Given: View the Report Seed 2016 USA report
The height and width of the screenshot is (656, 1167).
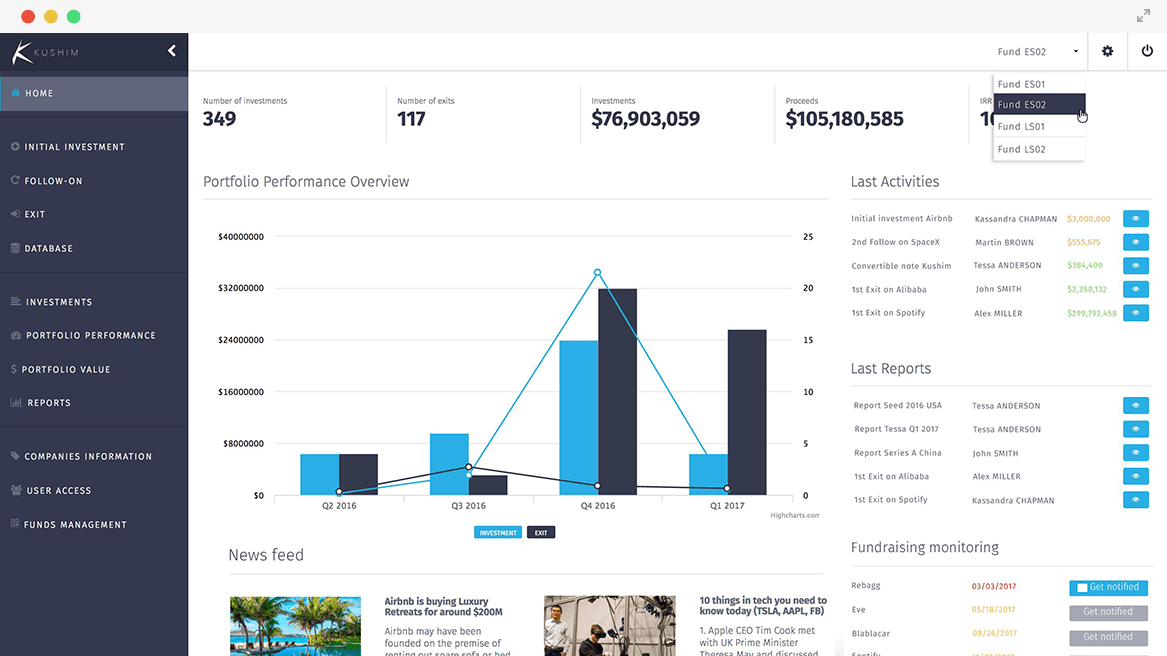Looking at the screenshot, I should pos(1135,406).
